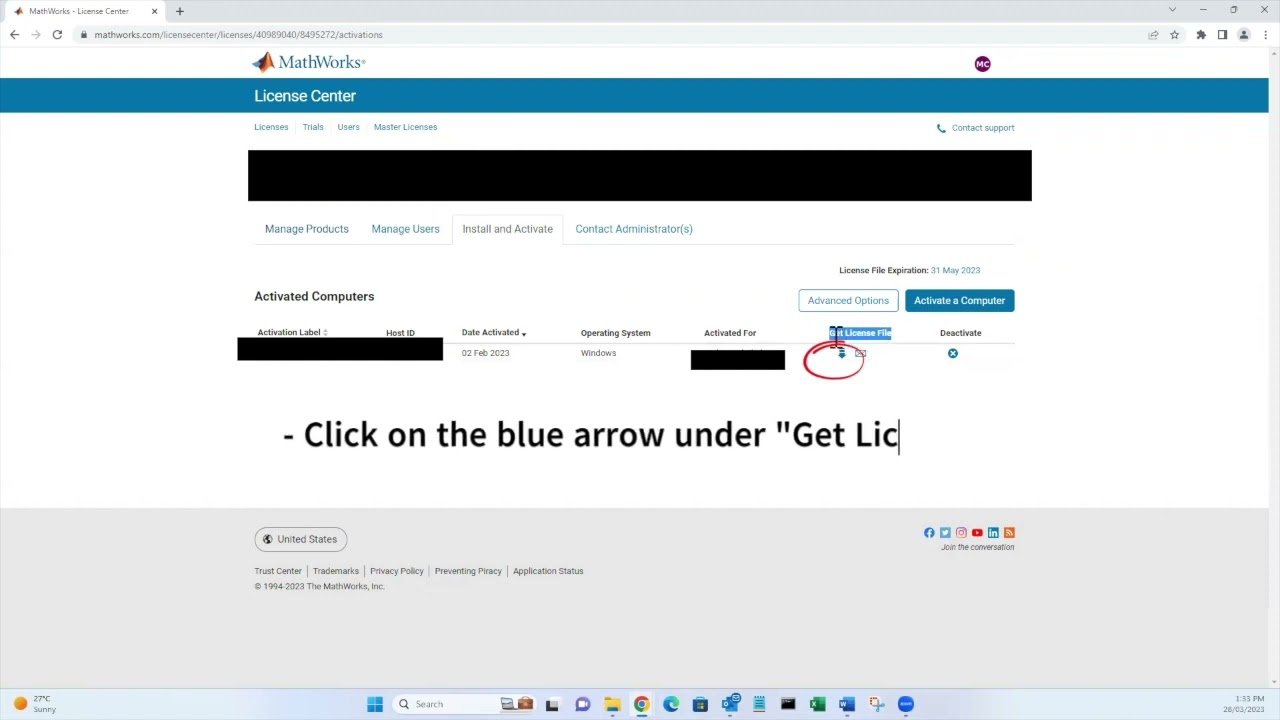Open Privacy Policy footer link

point(397,571)
